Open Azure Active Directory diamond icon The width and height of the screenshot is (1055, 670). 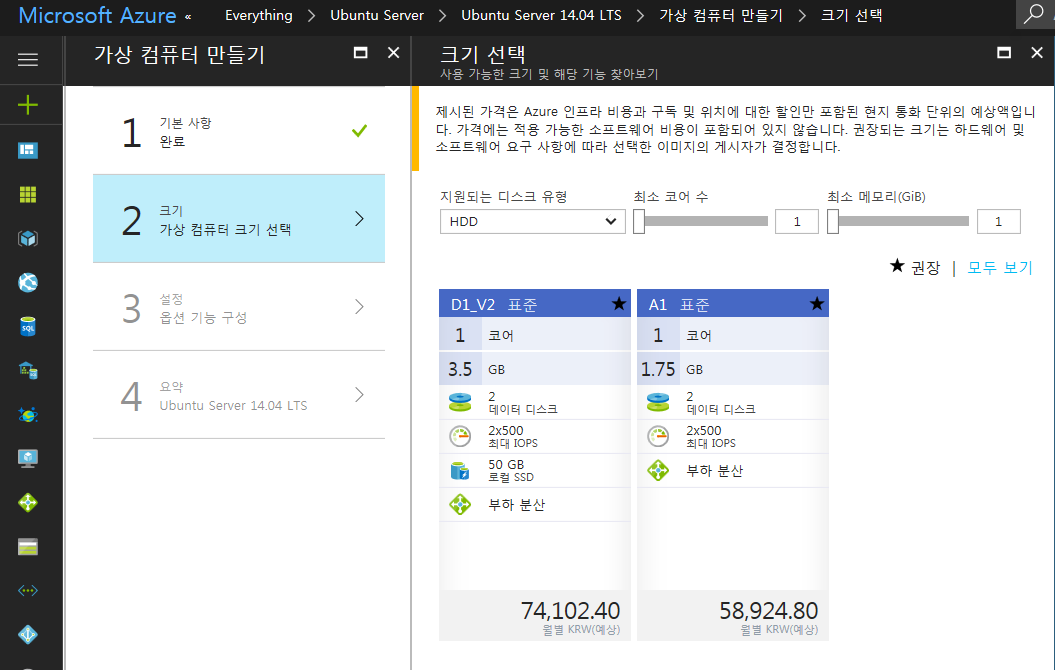coord(28,634)
